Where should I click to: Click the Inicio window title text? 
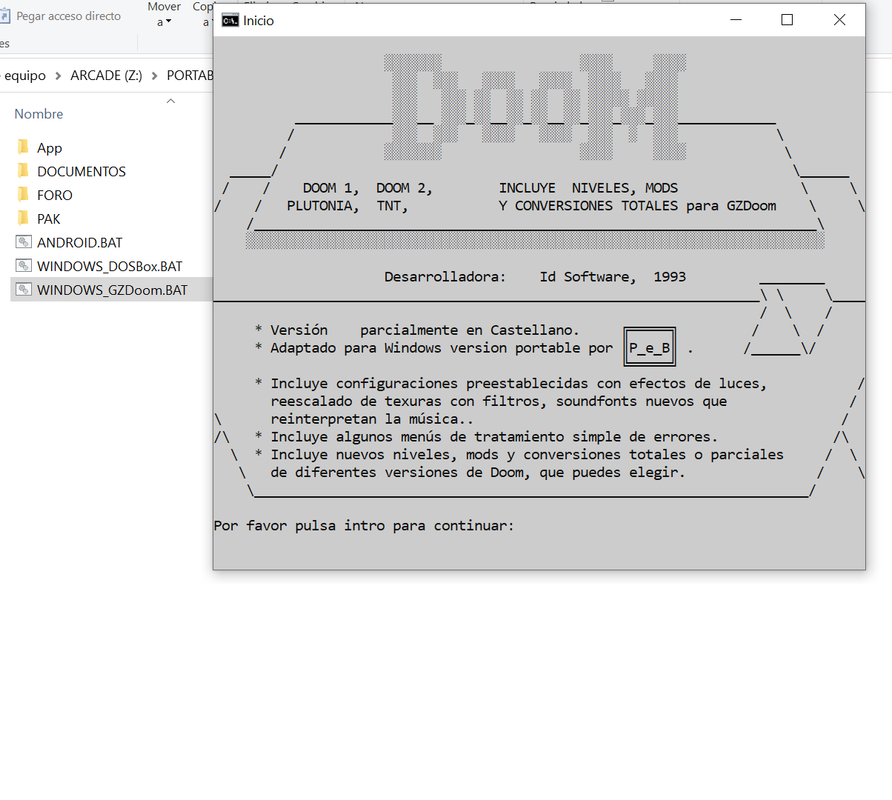[x=258, y=20]
